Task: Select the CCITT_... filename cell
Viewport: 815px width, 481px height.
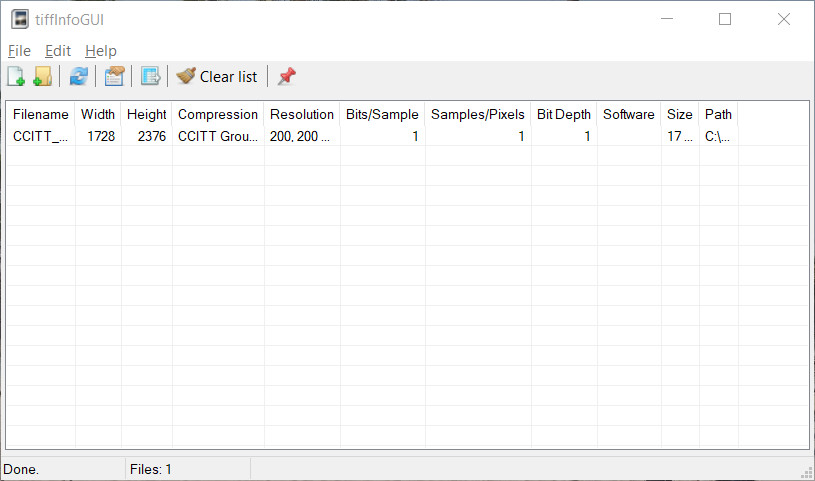Action: point(41,136)
